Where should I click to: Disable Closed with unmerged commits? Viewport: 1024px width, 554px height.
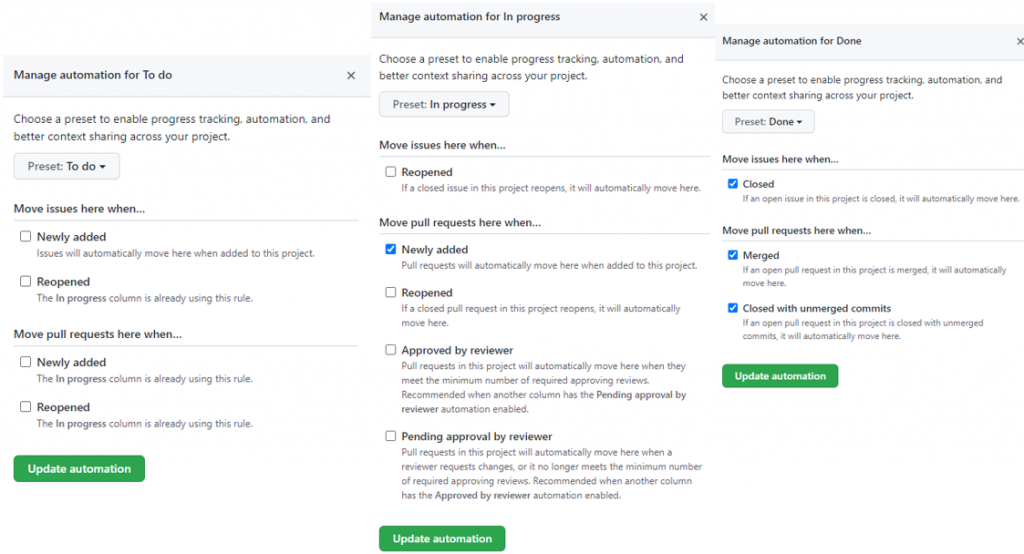(x=733, y=308)
